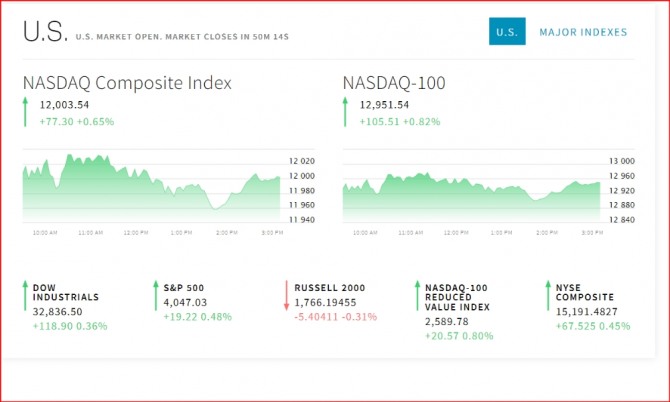Click the NASDAQ Composite 12,003.54 value
The image size is (670, 402).
click(65, 104)
